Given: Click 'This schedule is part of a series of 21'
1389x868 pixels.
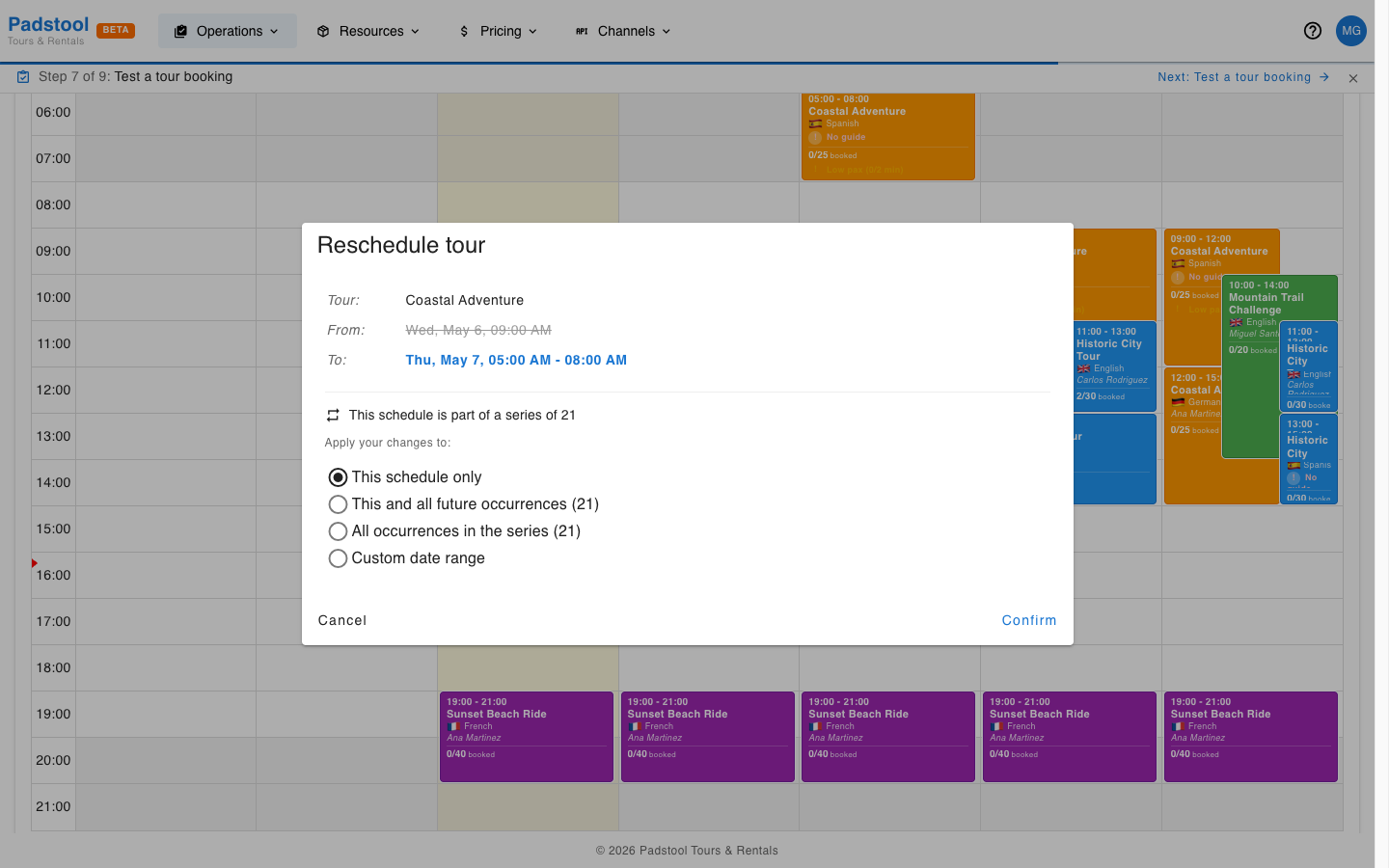Looking at the screenshot, I should [462, 415].
